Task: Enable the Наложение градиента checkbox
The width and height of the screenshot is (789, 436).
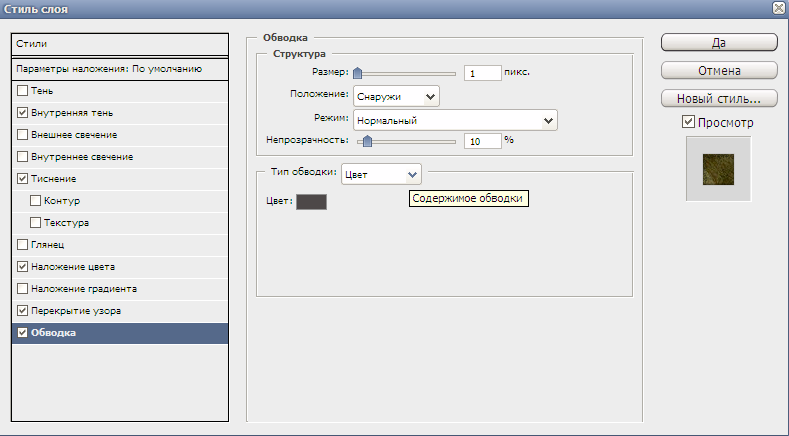Action: pyautogui.click(x=22, y=288)
